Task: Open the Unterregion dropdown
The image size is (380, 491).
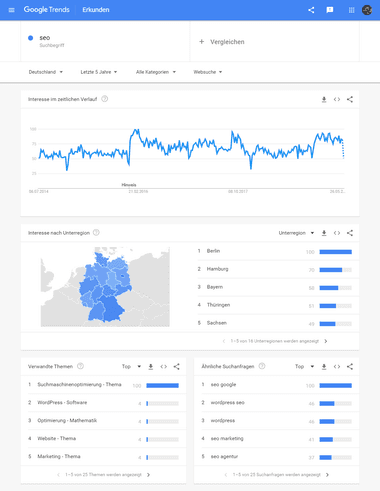Action: [296, 233]
